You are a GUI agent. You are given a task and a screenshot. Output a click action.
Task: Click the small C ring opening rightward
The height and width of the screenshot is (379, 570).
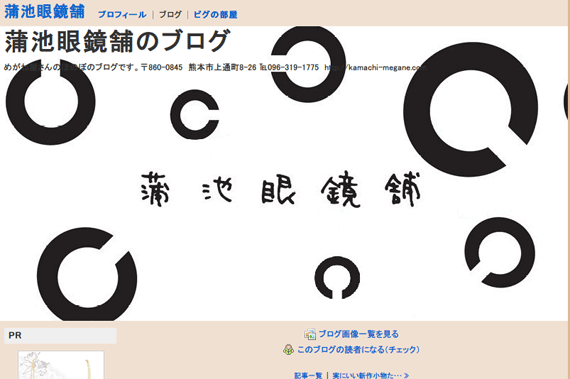point(195,114)
